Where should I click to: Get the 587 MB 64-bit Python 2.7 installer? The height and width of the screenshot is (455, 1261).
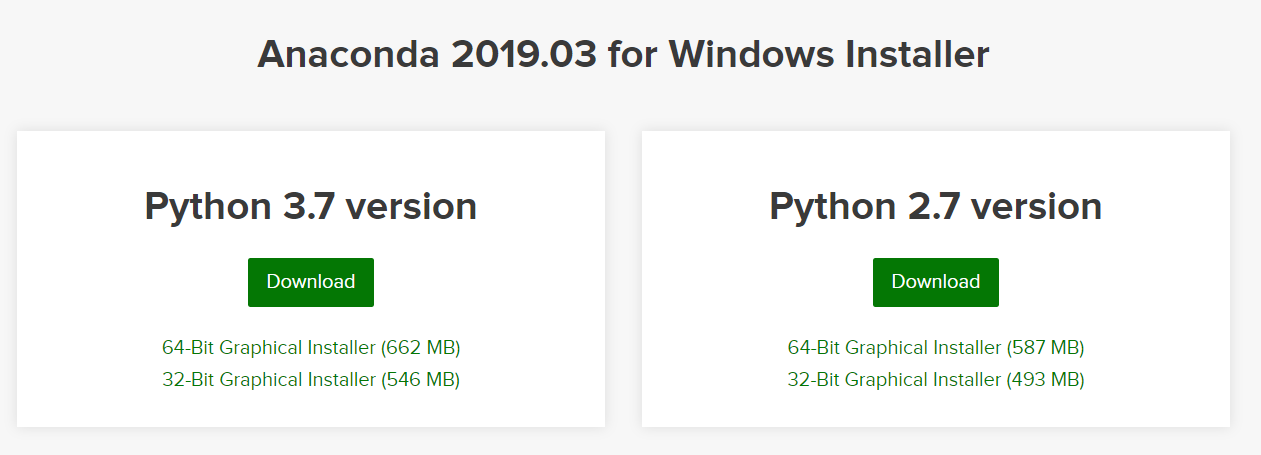point(935,348)
